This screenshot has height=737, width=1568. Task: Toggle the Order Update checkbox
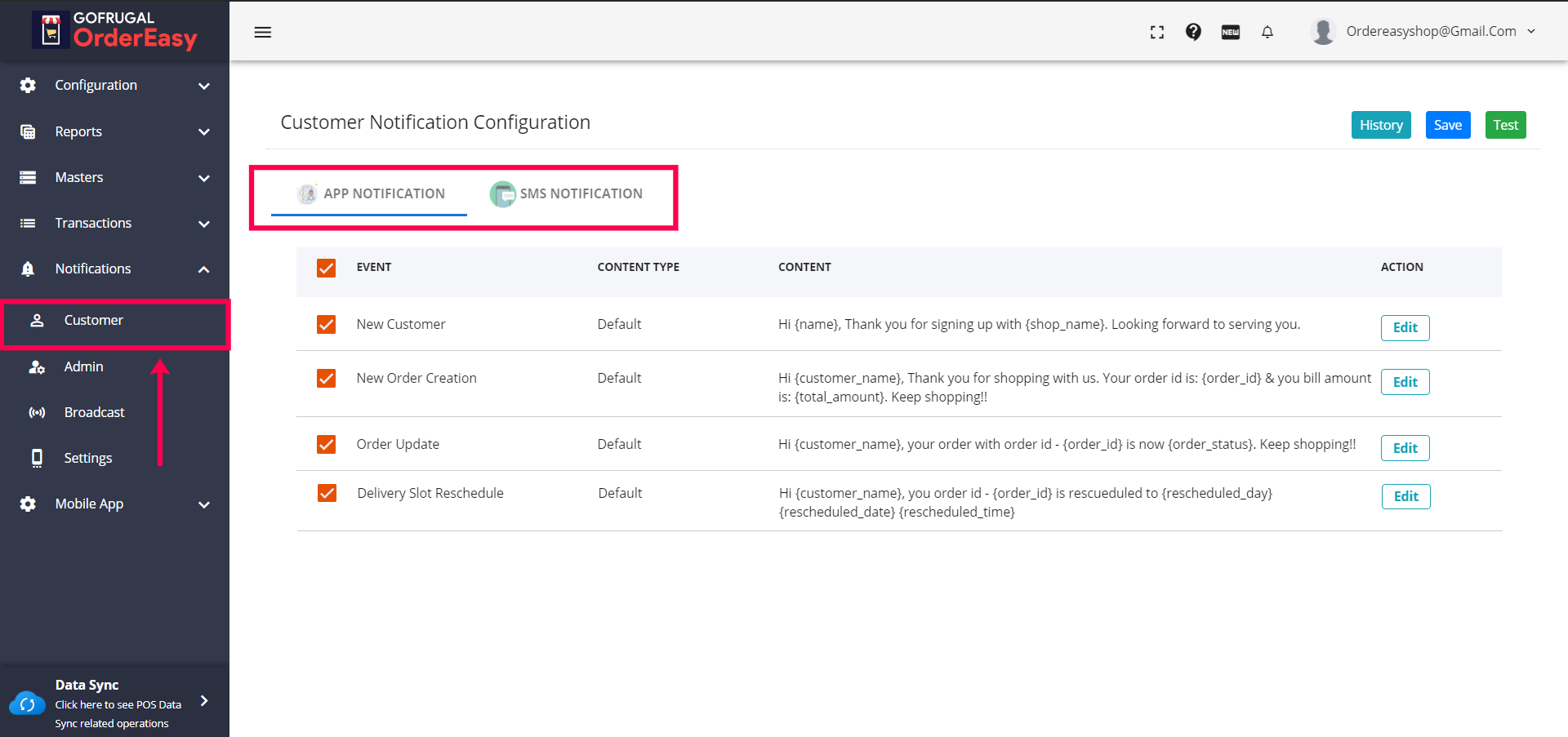coord(326,444)
